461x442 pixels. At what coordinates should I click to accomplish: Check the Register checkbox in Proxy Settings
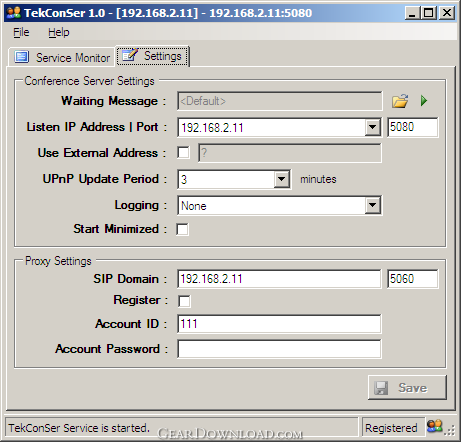(x=184, y=301)
